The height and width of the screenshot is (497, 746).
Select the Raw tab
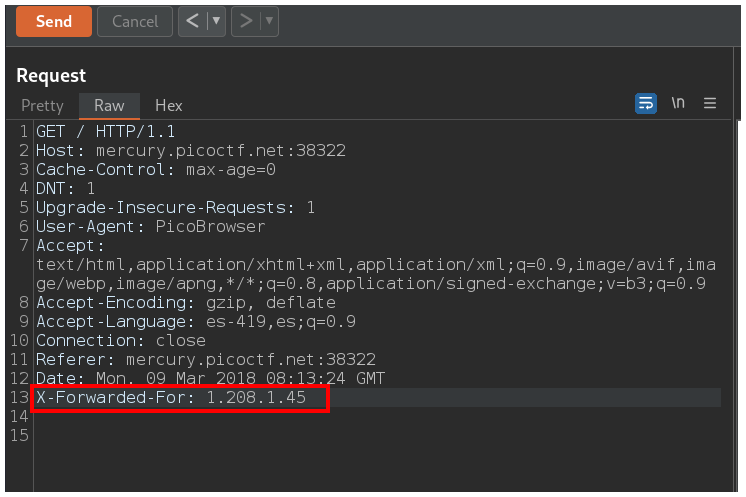point(109,105)
